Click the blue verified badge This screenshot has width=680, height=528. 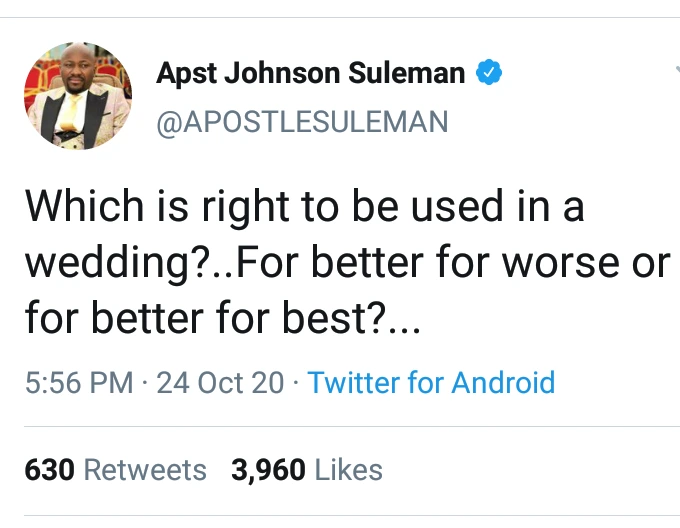coord(488,73)
